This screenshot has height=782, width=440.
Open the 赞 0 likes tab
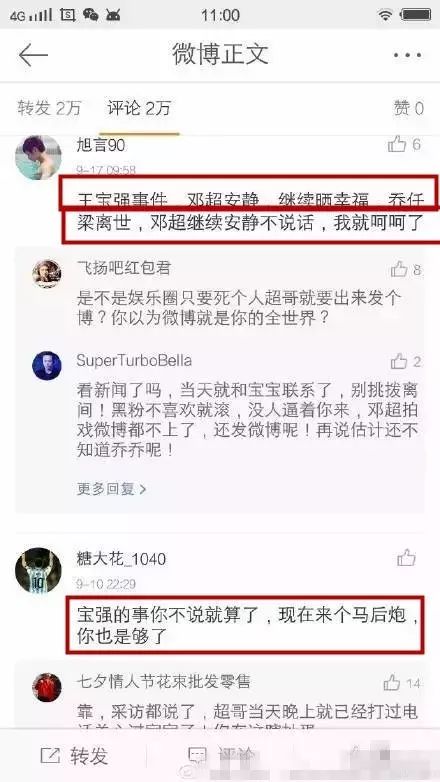click(409, 108)
